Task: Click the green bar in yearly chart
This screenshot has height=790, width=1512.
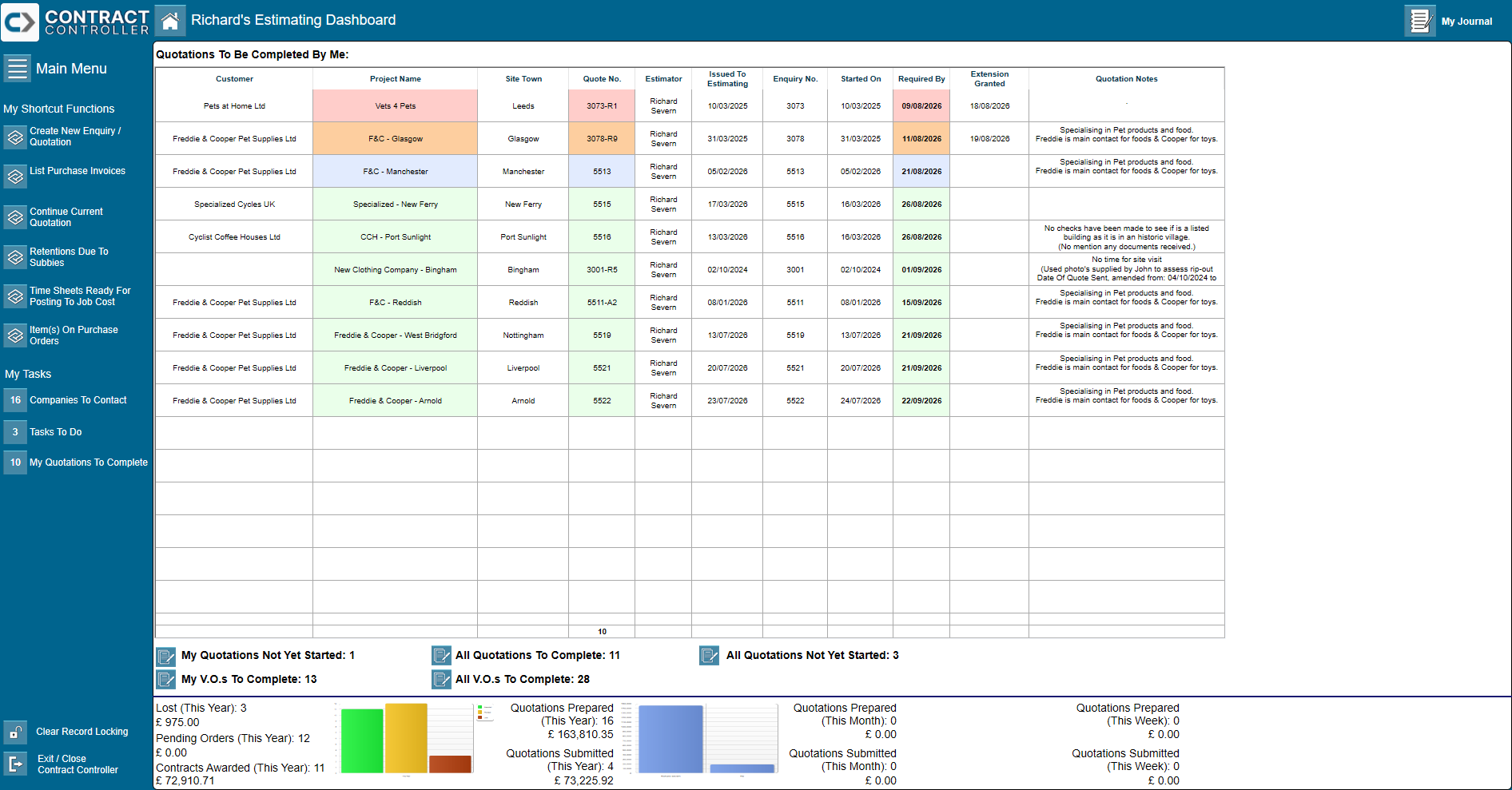Action: (x=362, y=740)
